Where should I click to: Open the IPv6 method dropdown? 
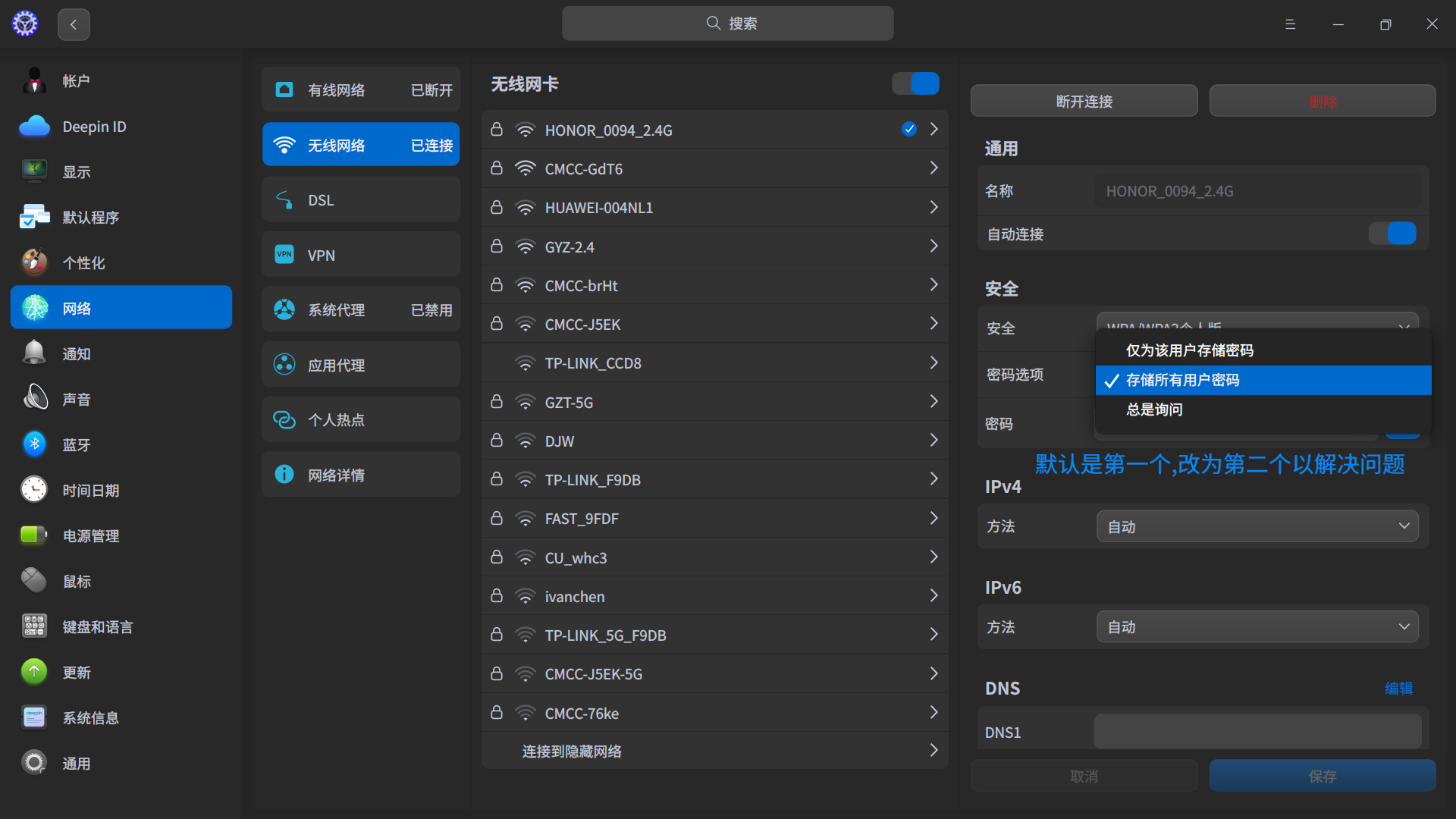1257,627
